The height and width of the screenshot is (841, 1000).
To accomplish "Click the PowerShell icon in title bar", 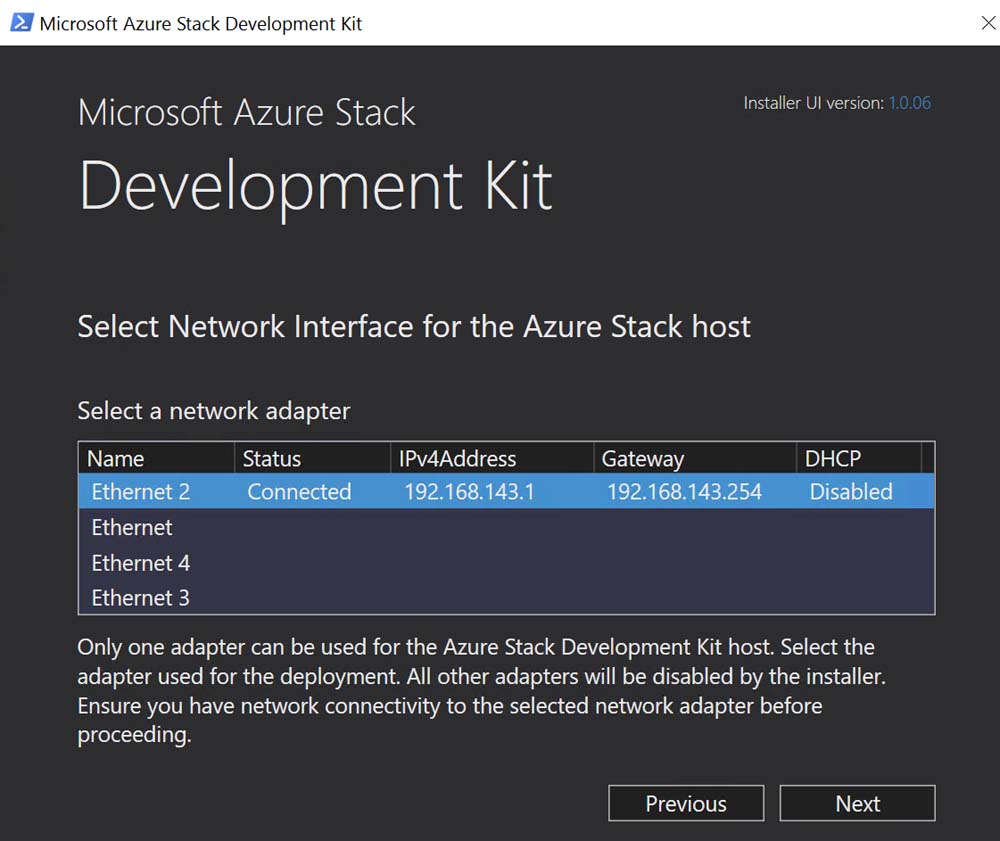I will point(21,22).
